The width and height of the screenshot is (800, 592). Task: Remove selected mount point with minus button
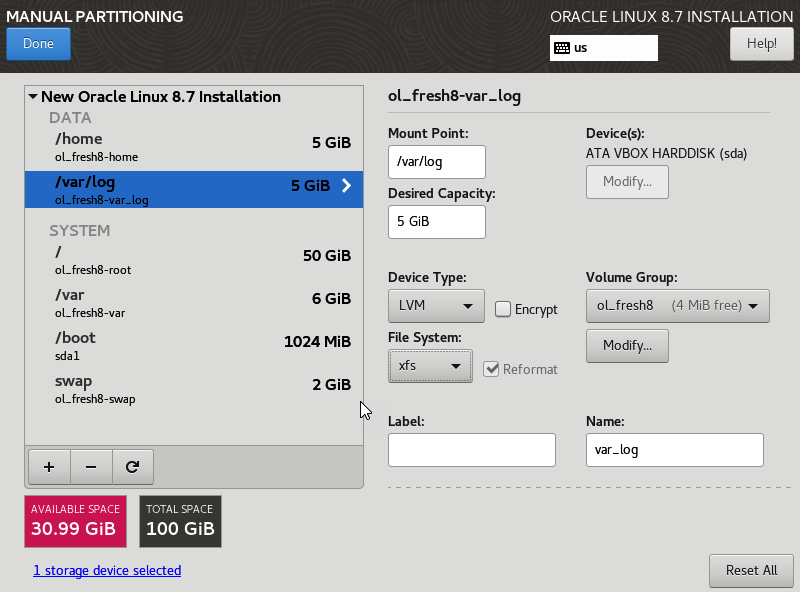tap(91, 467)
